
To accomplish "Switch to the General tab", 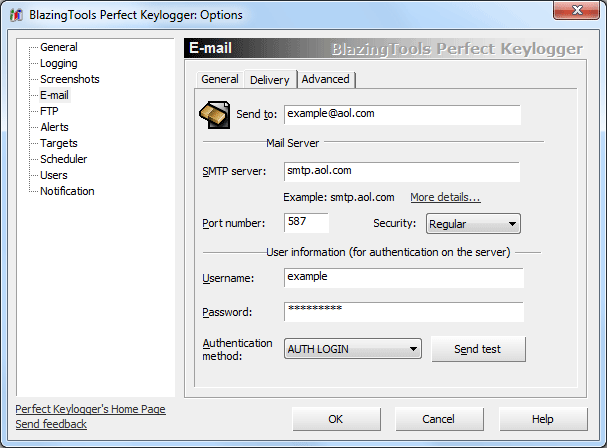I will 219,79.
